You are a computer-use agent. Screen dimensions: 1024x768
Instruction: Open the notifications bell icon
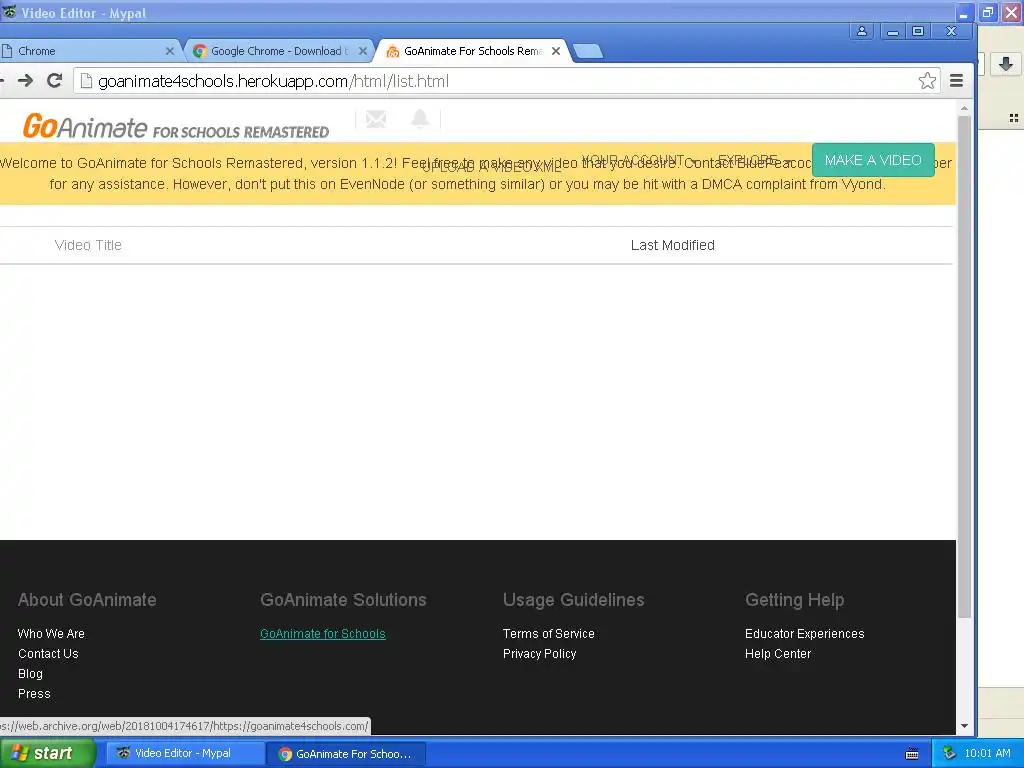point(420,119)
